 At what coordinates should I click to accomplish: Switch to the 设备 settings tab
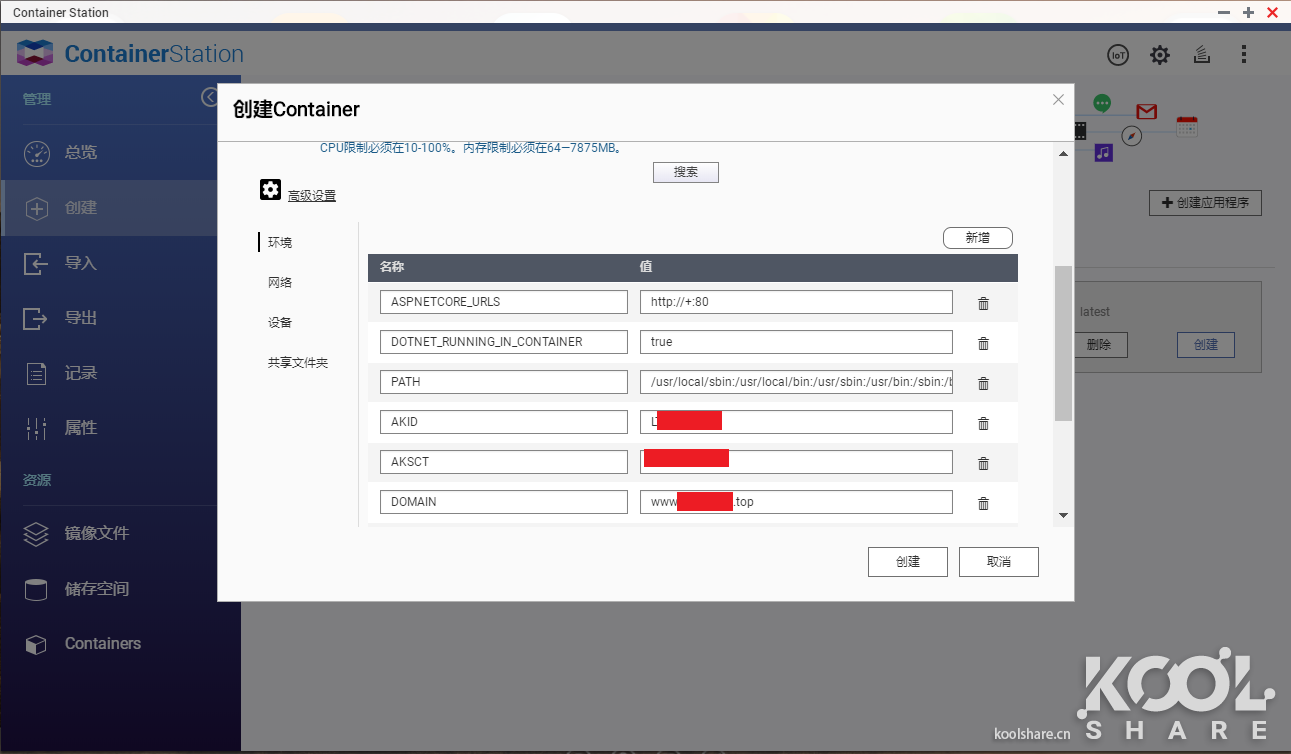click(x=280, y=322)
